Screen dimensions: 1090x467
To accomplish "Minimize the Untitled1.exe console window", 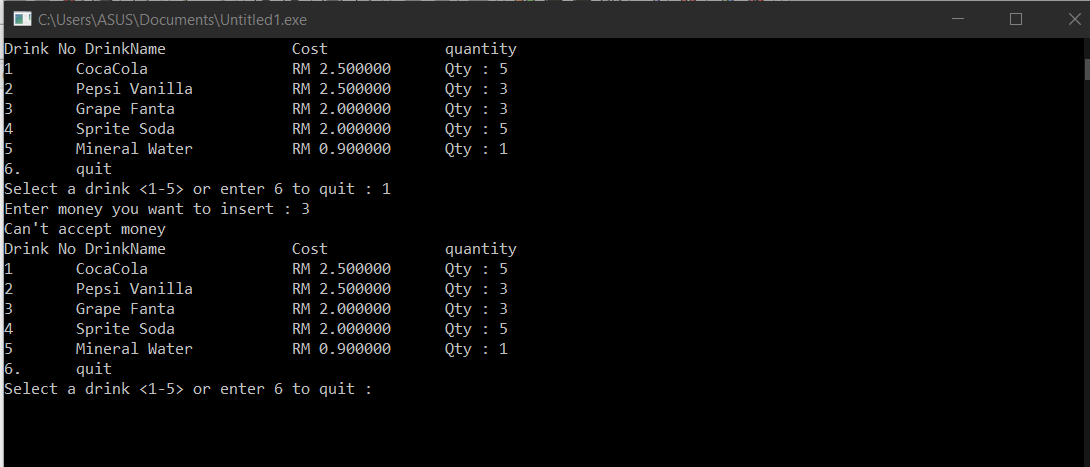I will [958, 19].
